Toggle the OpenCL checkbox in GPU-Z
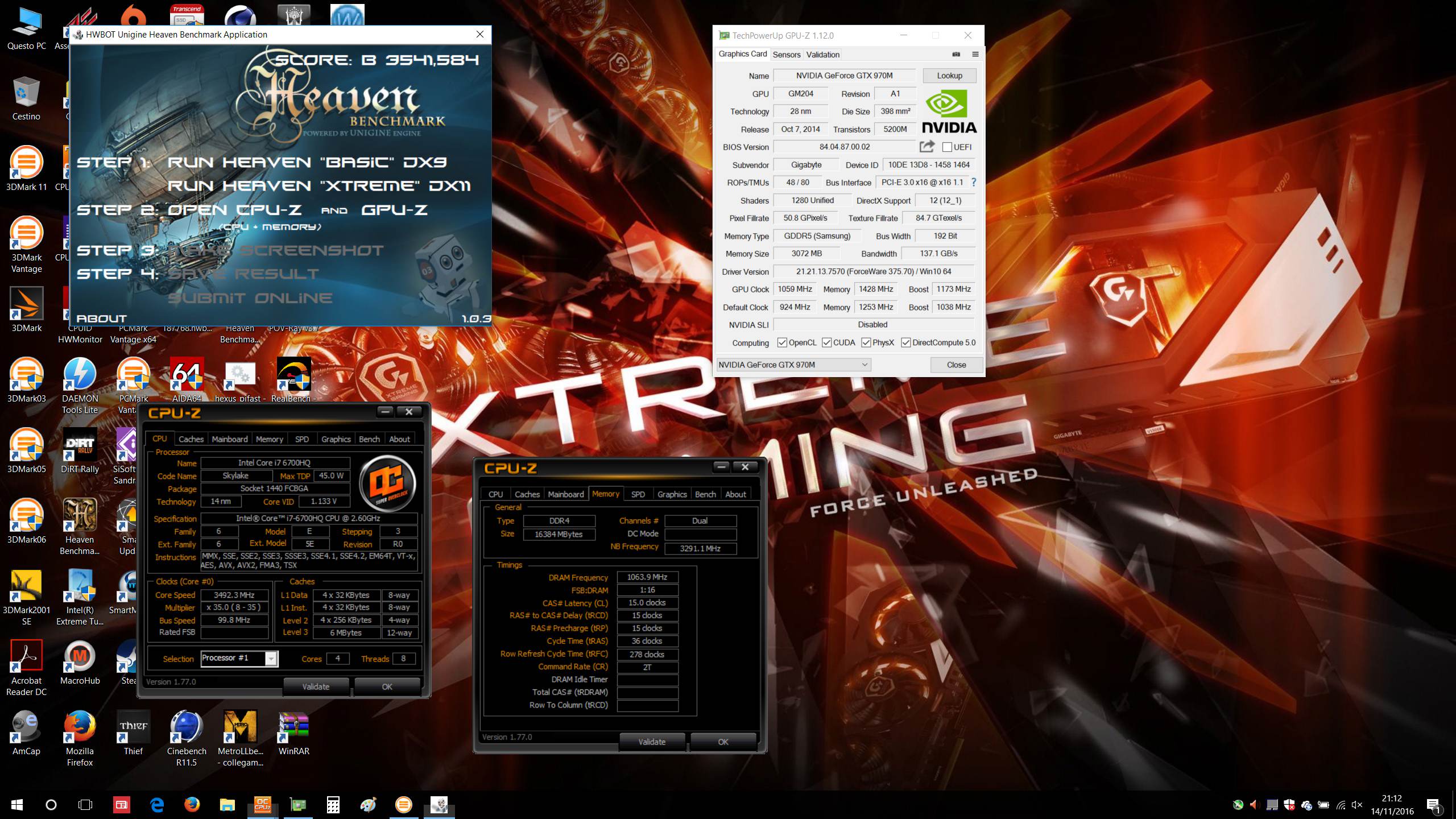The width and height of the screenshot is (1456, 819). pyautogui.click(x=782, y=342)
